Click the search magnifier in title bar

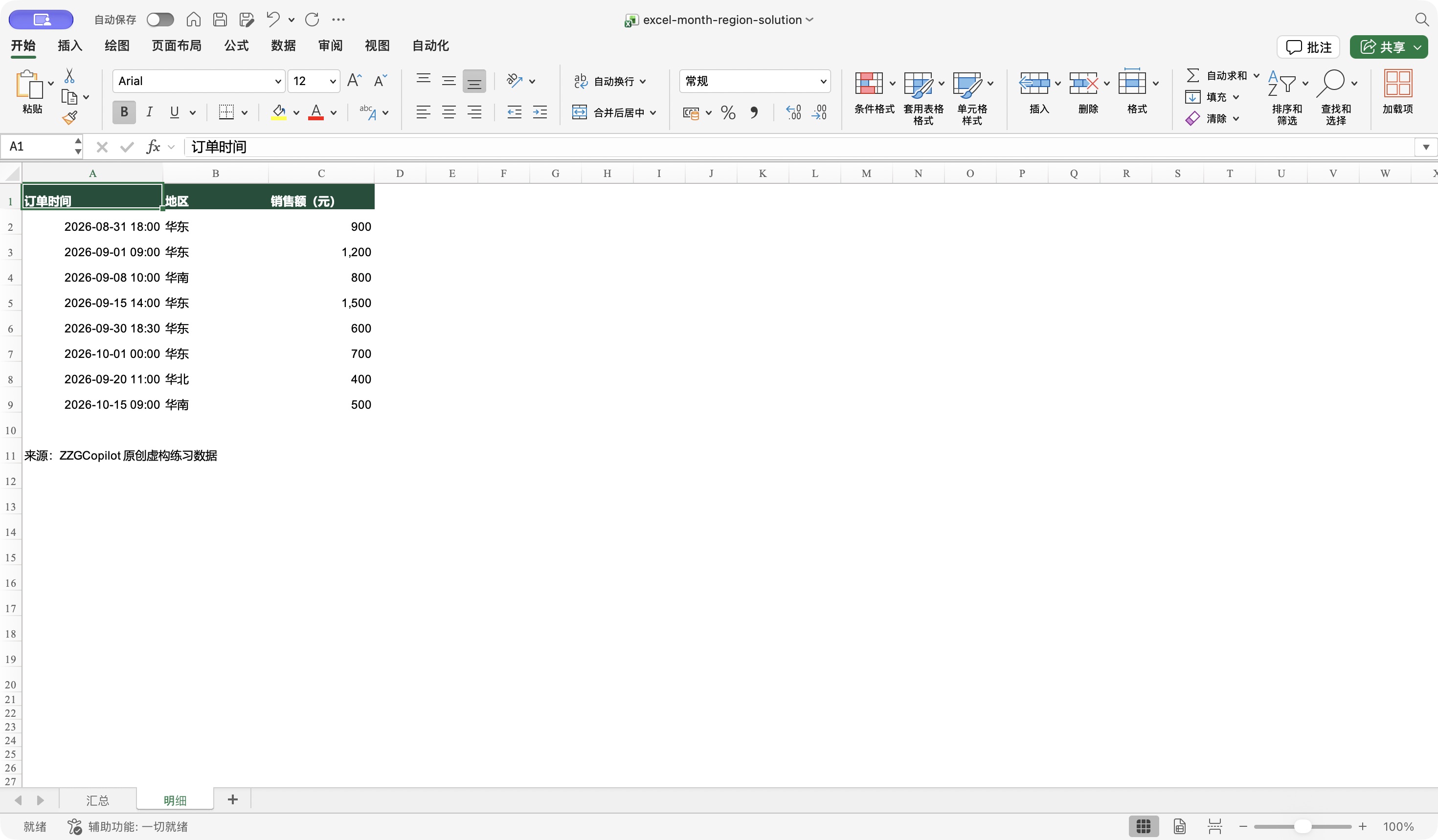coord(1421,20)
